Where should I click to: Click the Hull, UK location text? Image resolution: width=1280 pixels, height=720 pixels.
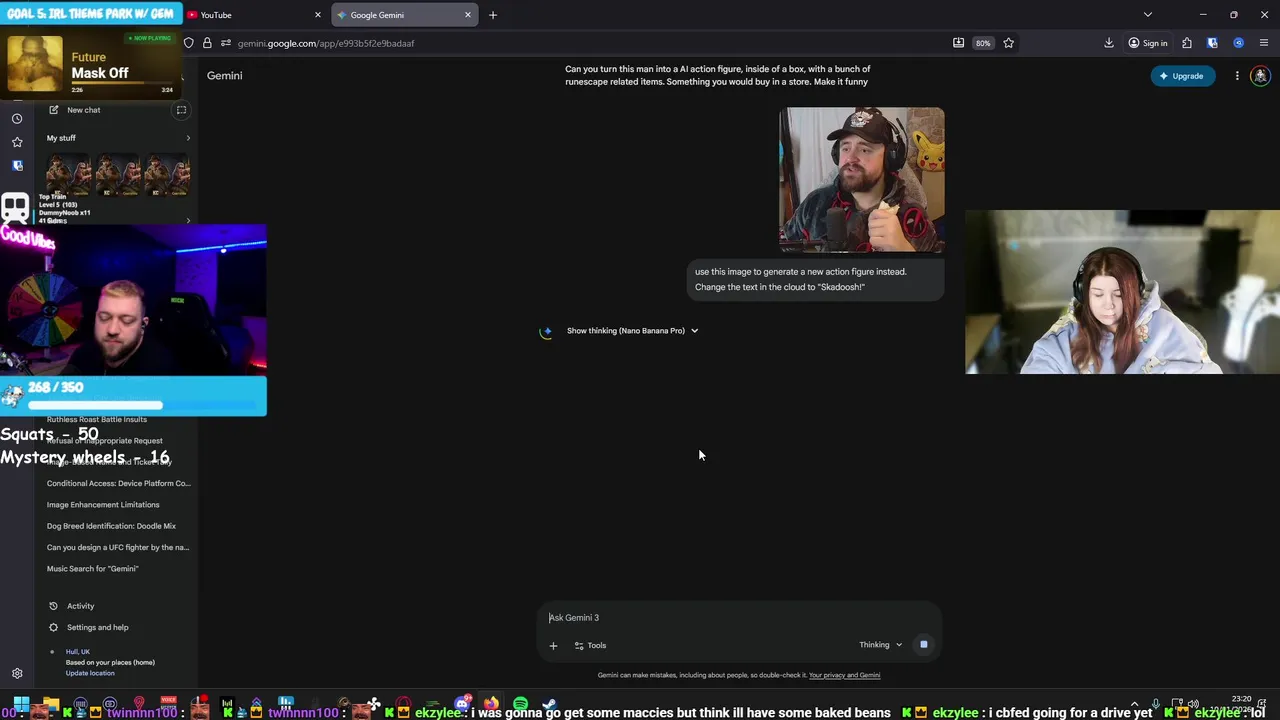[78, 652]
